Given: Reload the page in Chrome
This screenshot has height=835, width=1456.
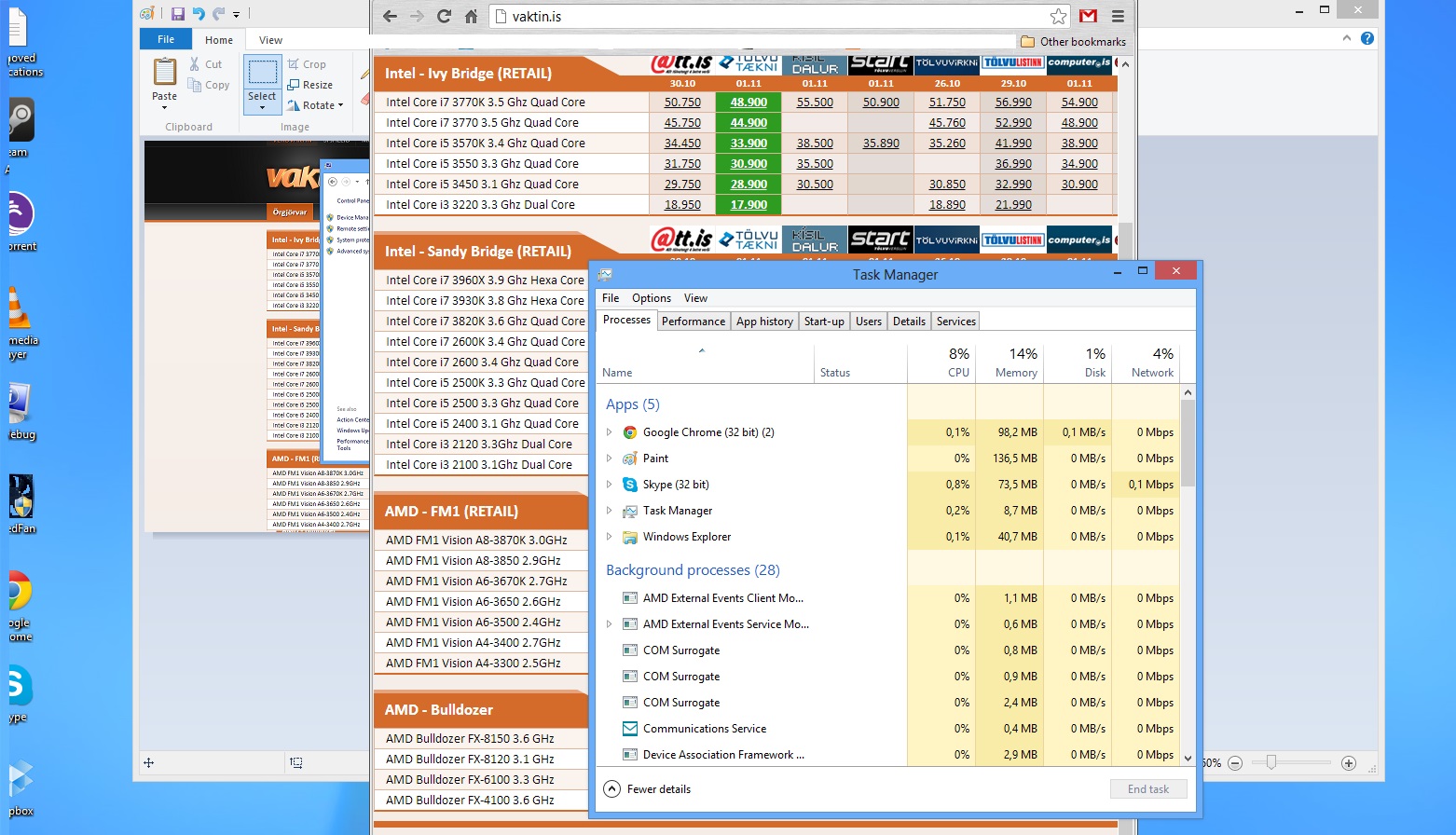Looking at the screenshot, I should (444, 16).
